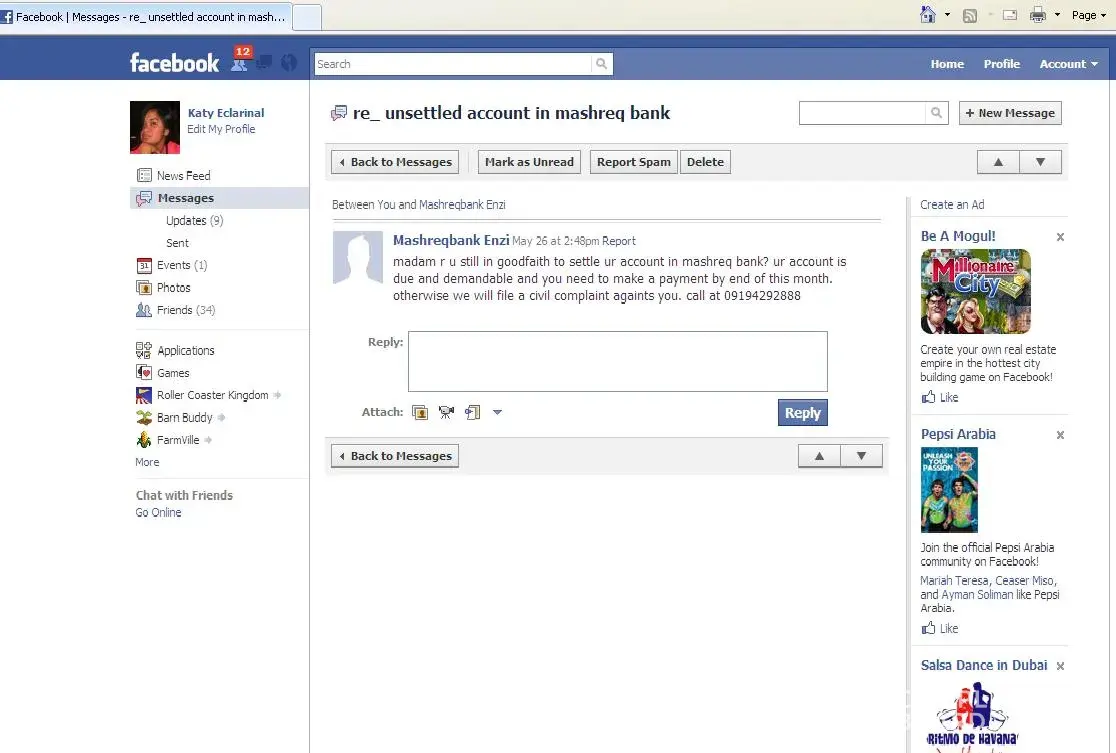Attach a video using the camera icon
Image resolution: width=1116 pixels, height=753 pixels.
point(446,412)
